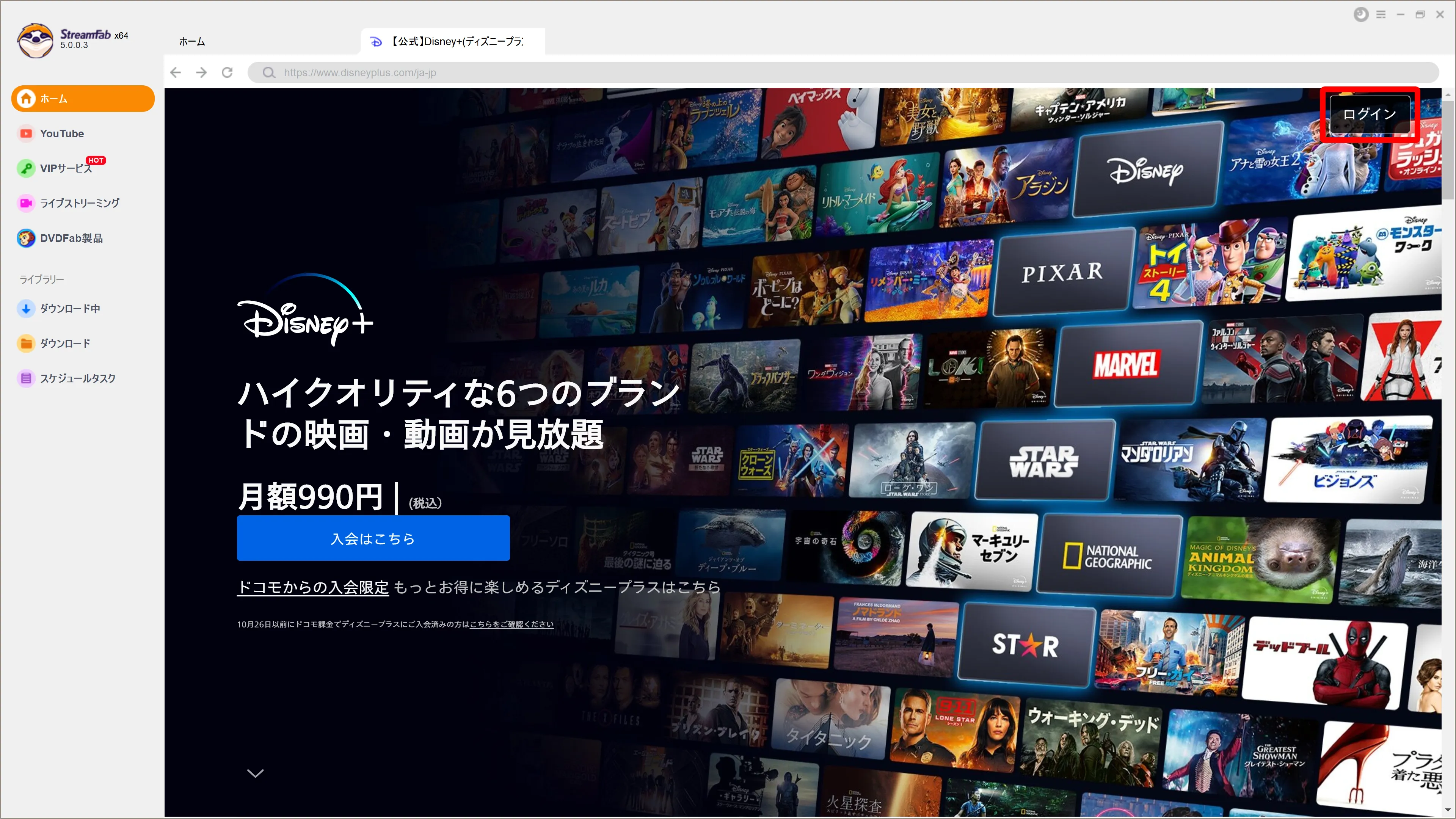Open the Home item in the sidebar
1456x819 pixels.
83,98
